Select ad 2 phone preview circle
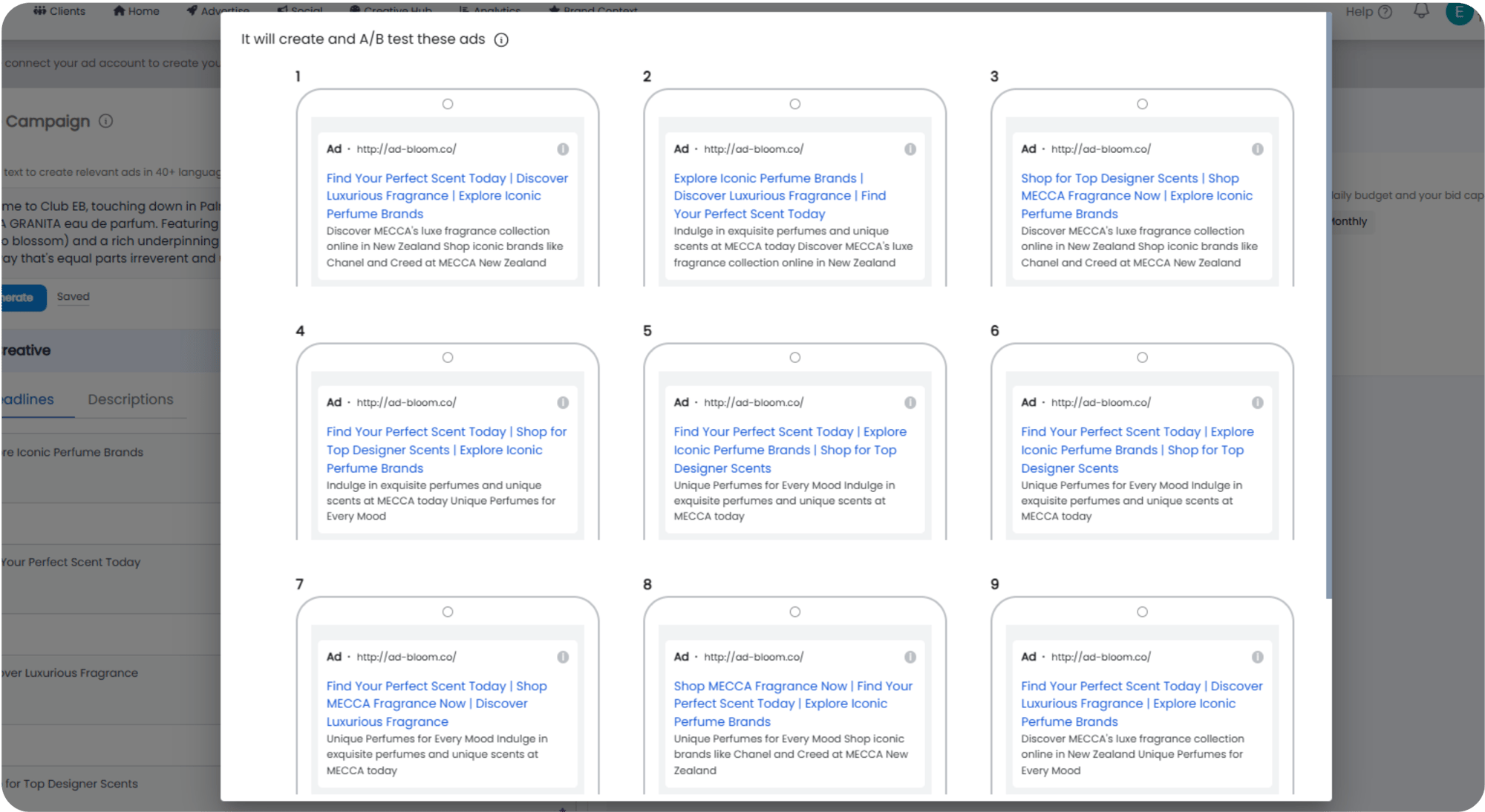 point(795,104)
